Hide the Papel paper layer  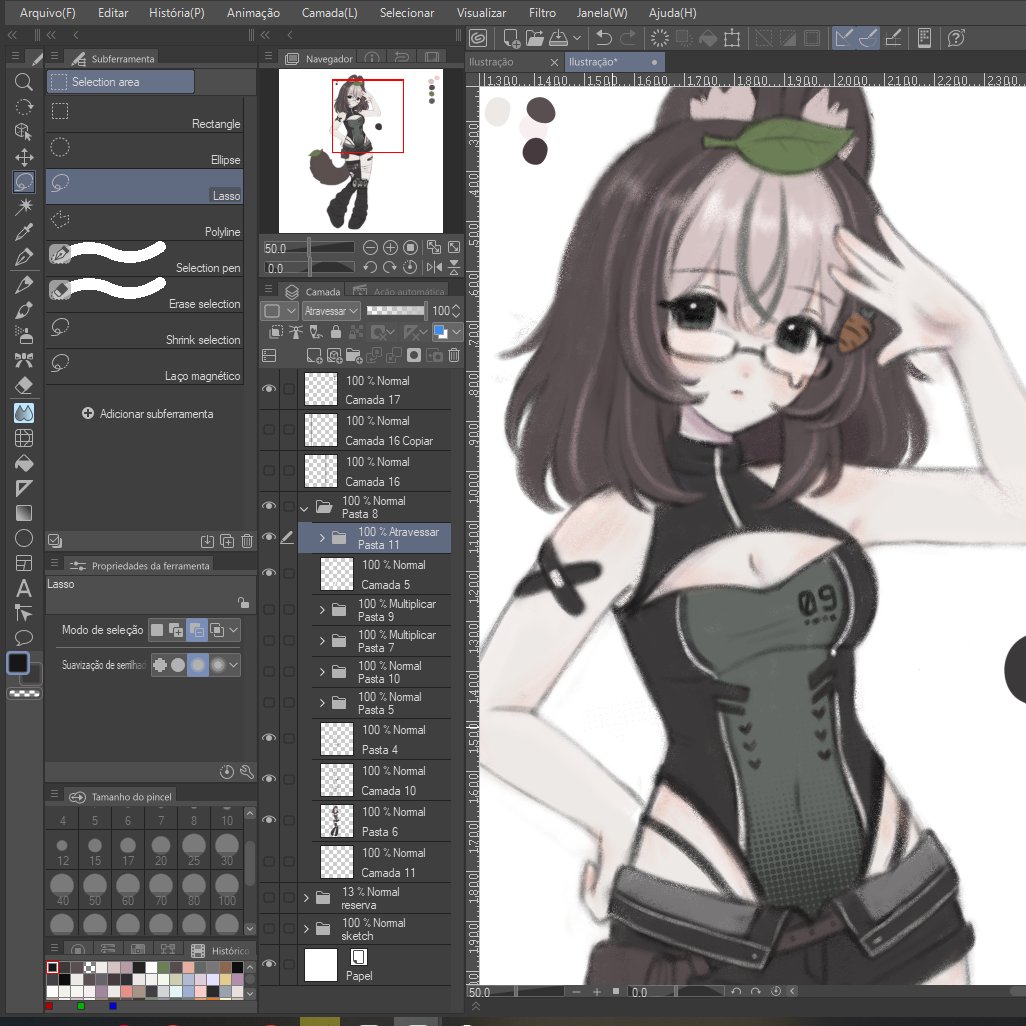click(x=269, y=964)
